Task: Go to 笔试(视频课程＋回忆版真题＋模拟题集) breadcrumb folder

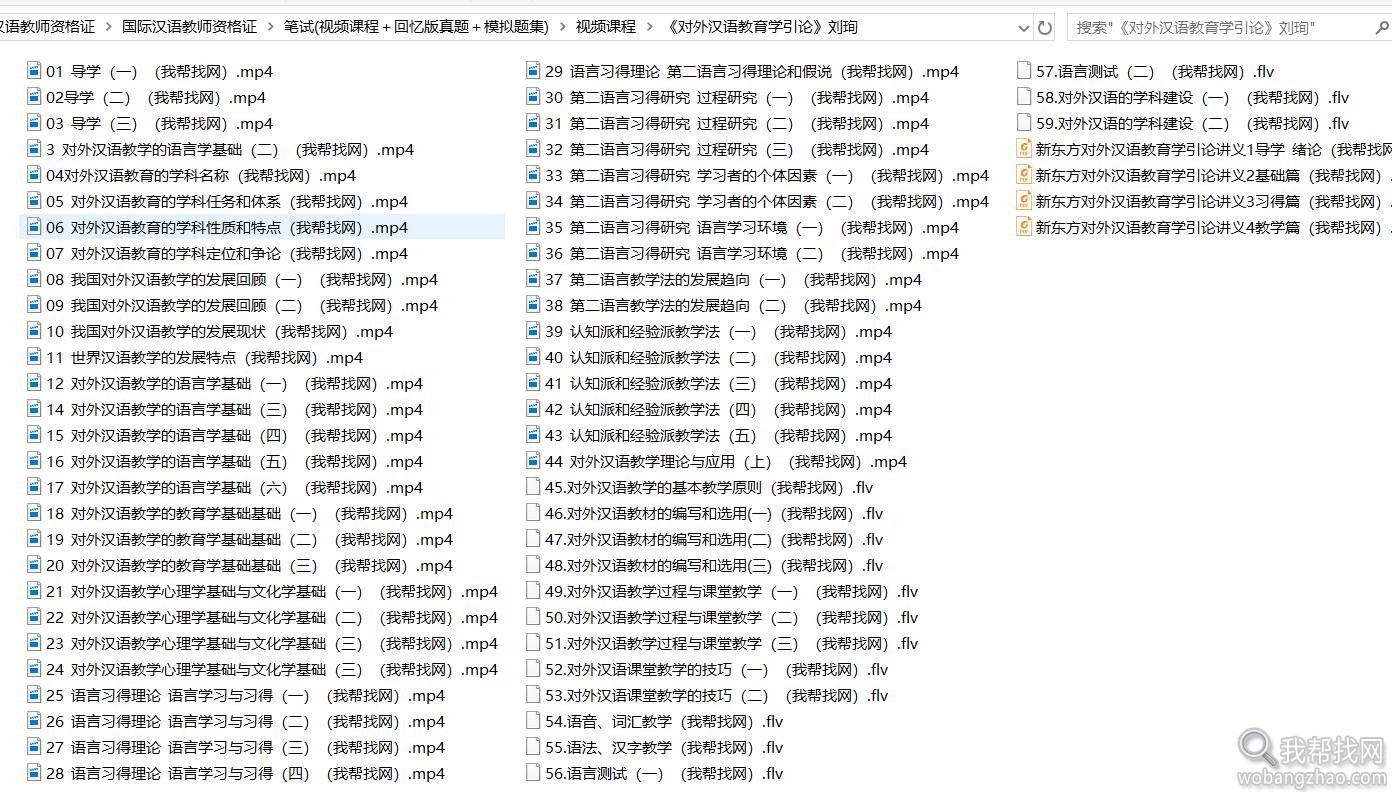Action: 416,27
